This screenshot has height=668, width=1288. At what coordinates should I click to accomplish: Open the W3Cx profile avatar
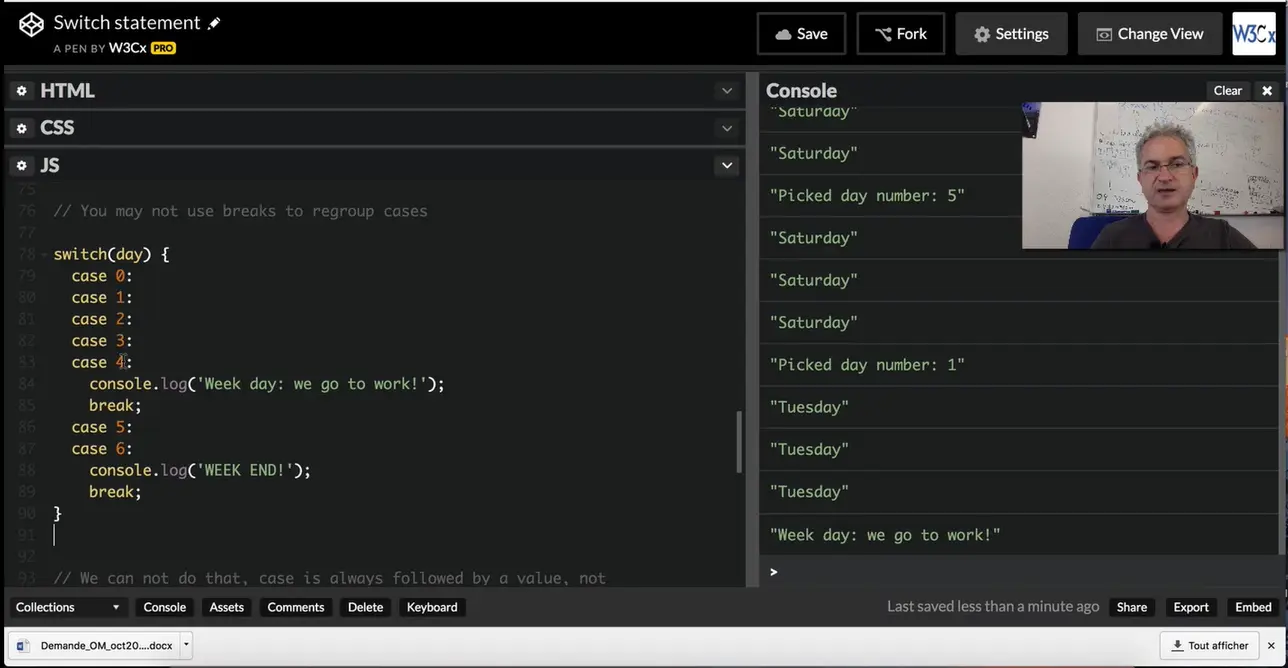(1253, 34)
